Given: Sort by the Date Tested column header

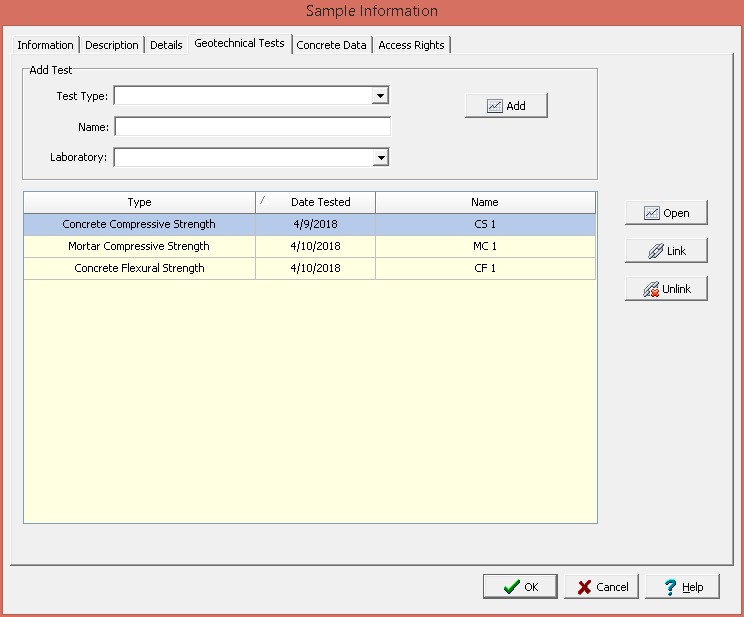Looking at the screenshot, I should coord(320,202).
